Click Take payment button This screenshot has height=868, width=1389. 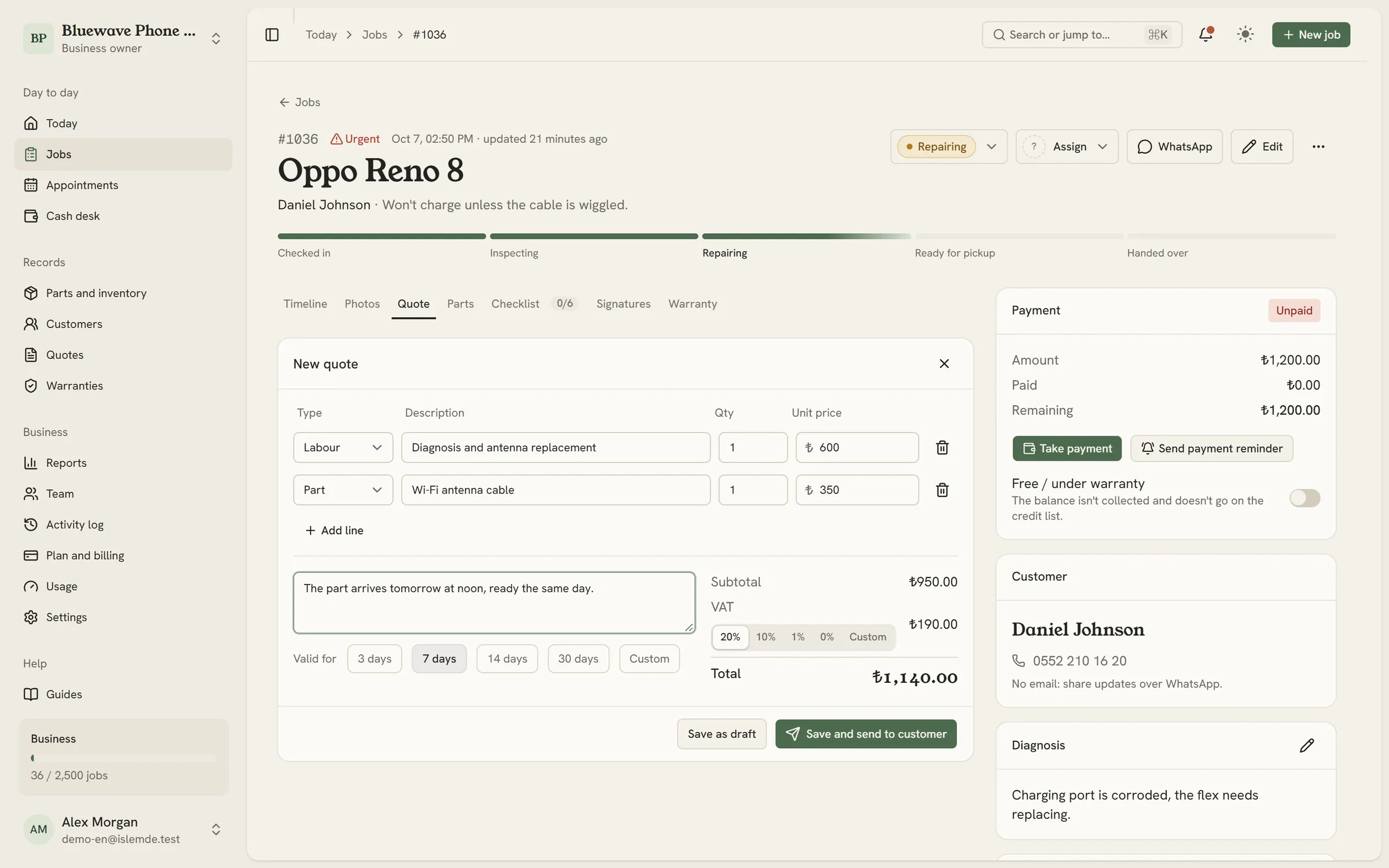pos(1067,448)
